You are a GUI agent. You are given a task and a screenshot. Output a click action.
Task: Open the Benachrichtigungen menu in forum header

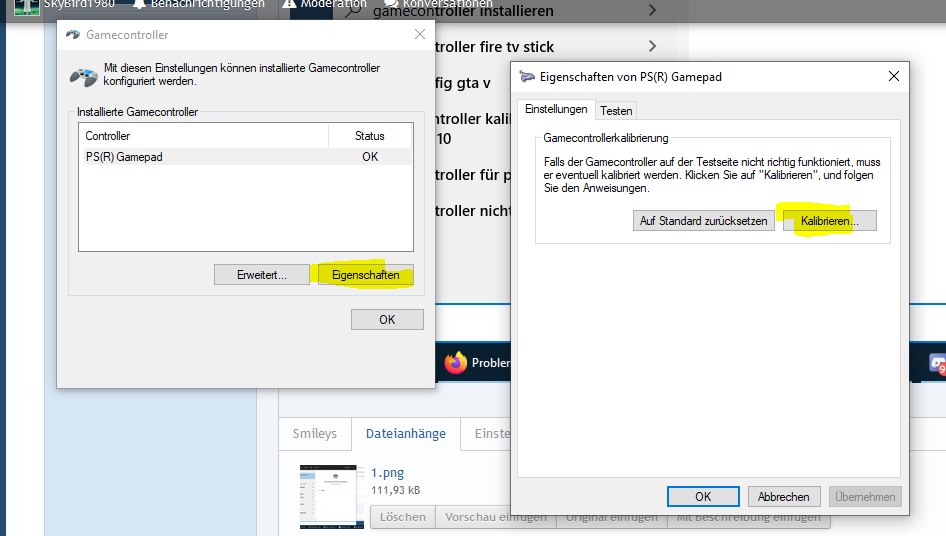click(198, 4)
